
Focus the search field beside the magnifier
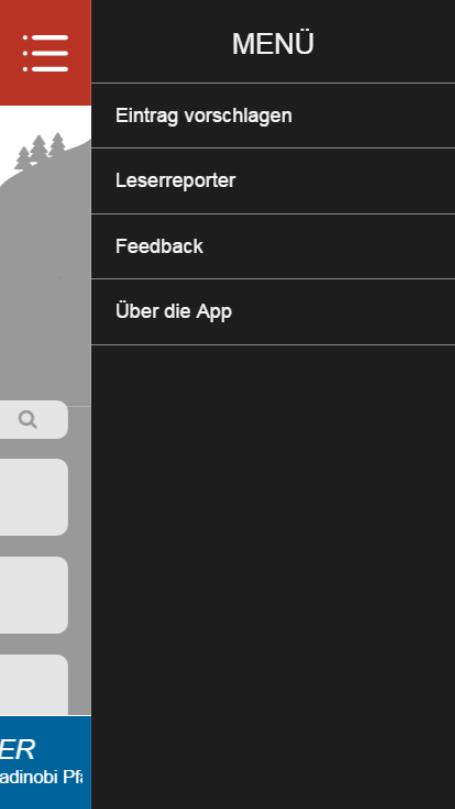pos(34,420)
